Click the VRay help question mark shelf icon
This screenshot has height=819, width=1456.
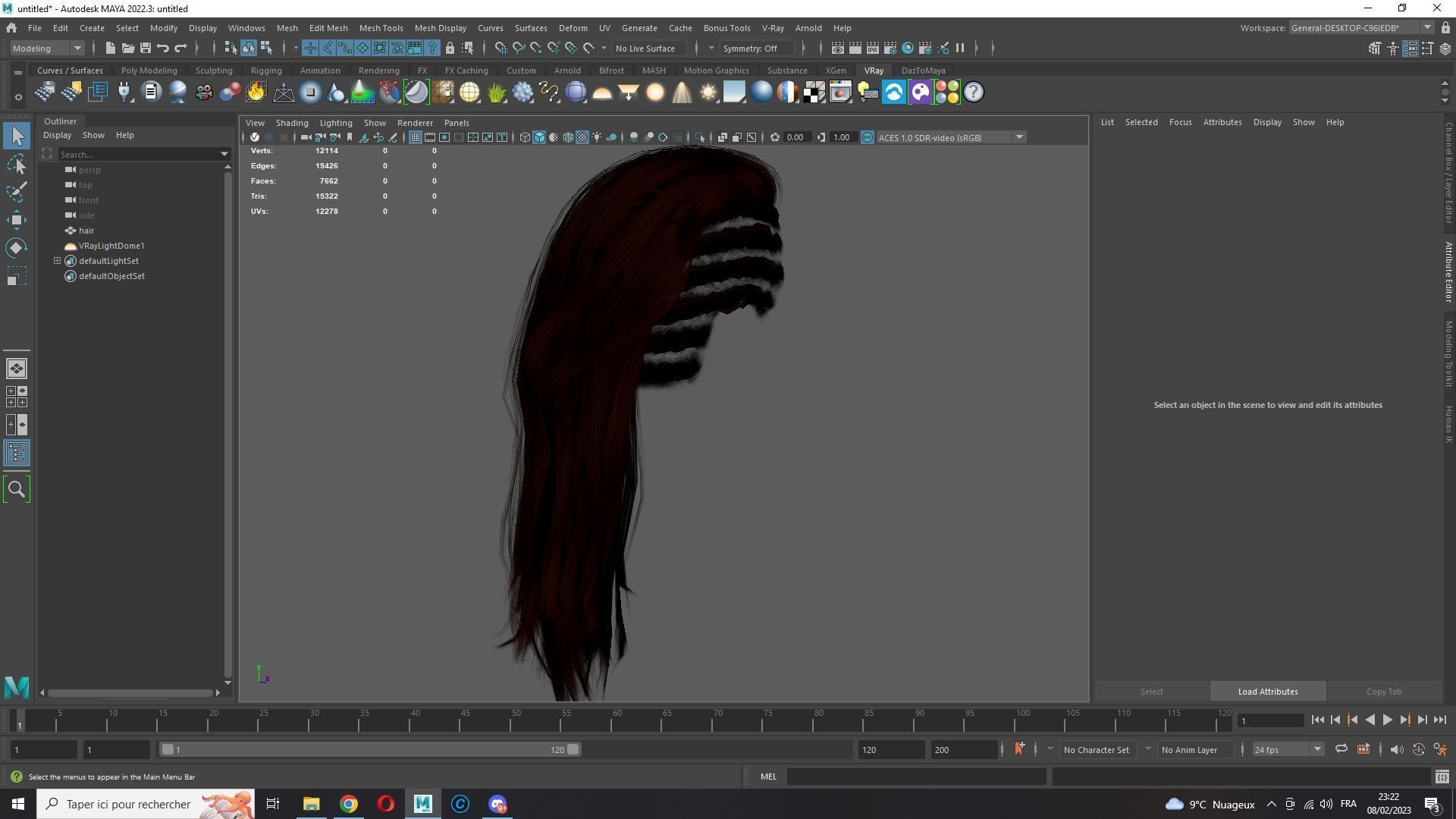click(974, 93)
